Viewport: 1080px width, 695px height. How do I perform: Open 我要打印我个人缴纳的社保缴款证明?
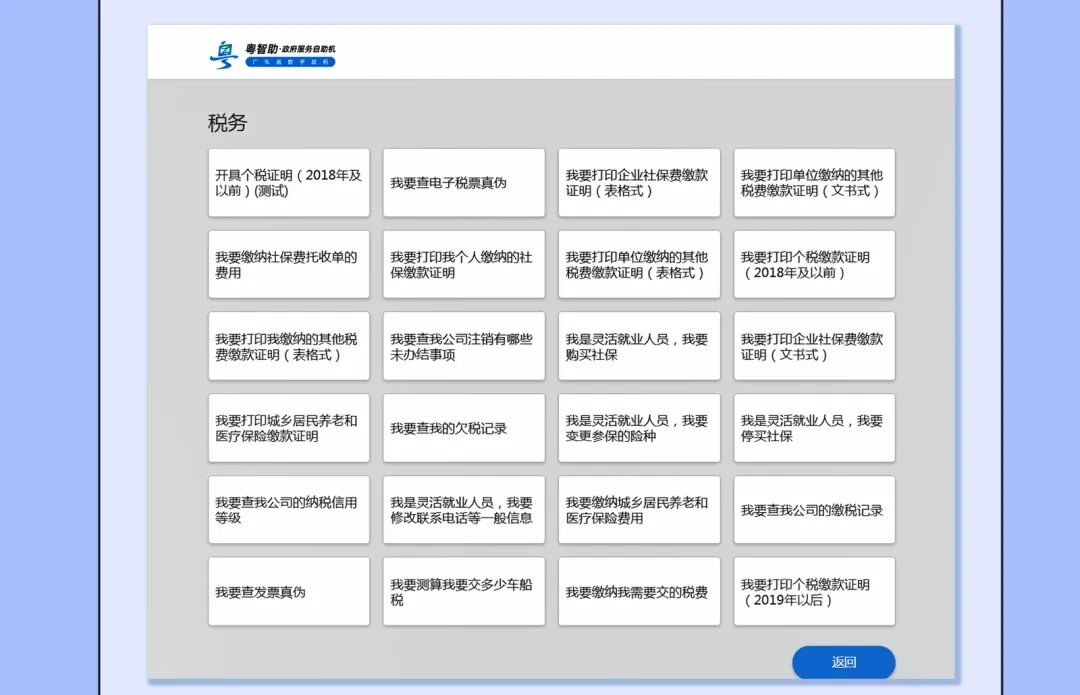click(463, 264)
